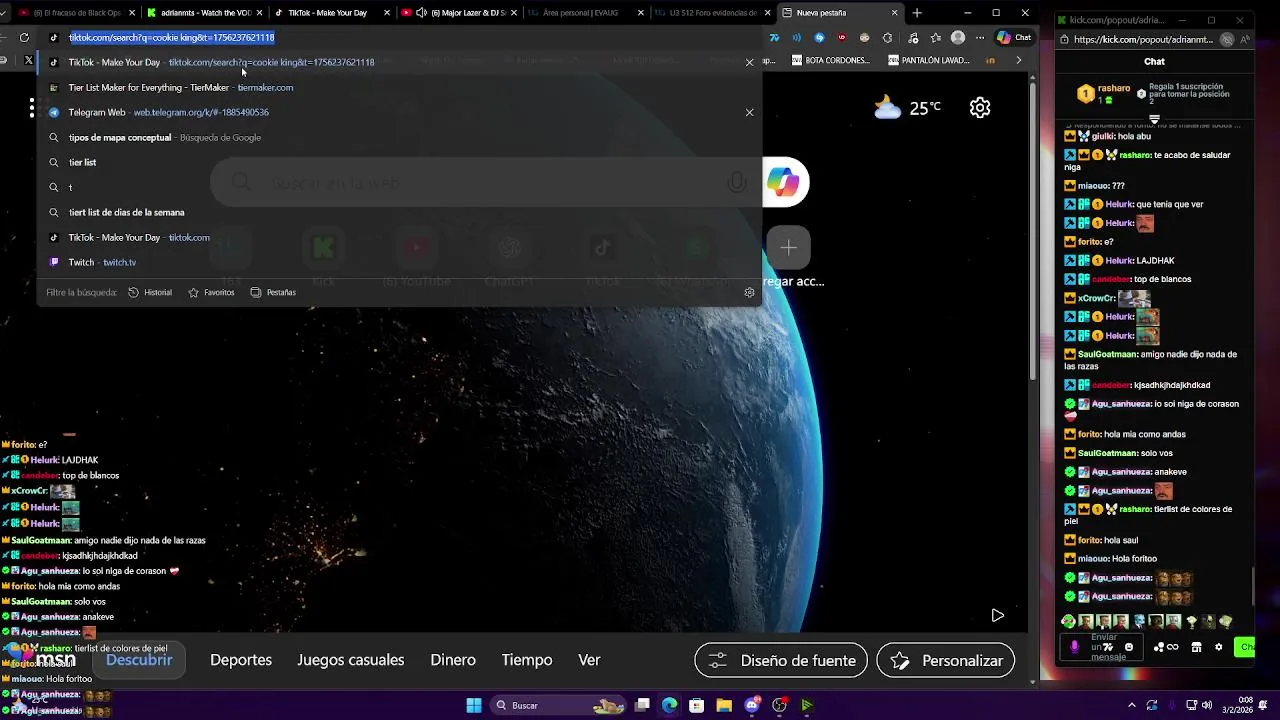This screenshot has height=720, width=1280.
Task: Remove the Telegram Web suggestion with X
Action: click(749, 112)
